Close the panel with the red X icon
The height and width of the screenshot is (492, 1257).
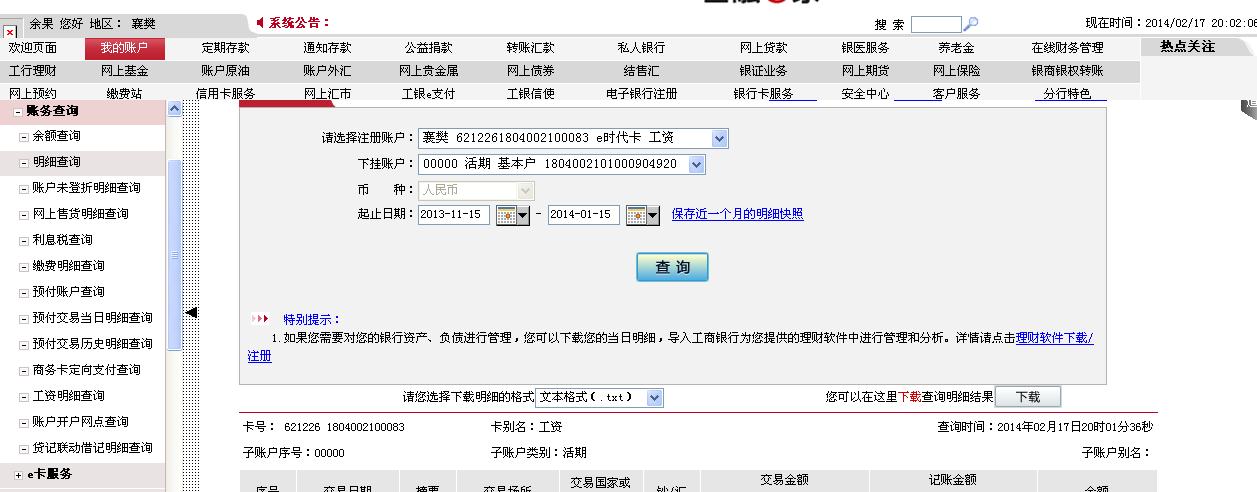pyautogui.click(x=10, y=32)
